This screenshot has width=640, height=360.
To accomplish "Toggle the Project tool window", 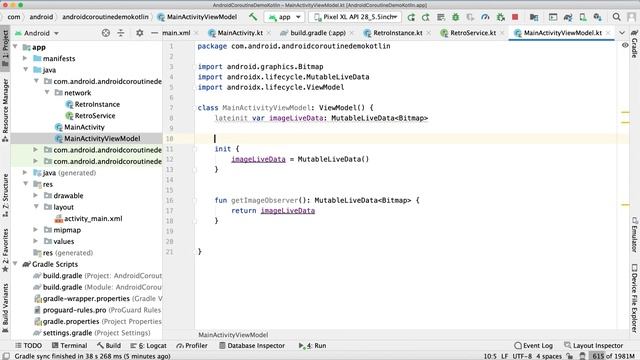I will click(5, 47).
